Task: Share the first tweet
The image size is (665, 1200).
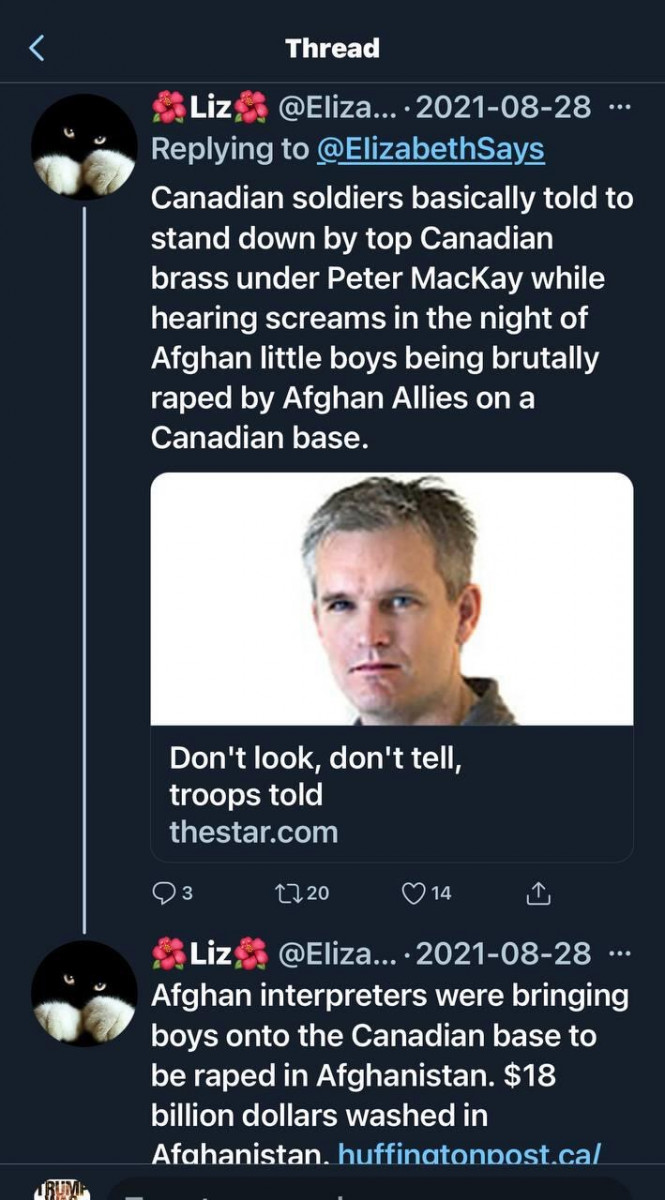Action: coord(537,893)
